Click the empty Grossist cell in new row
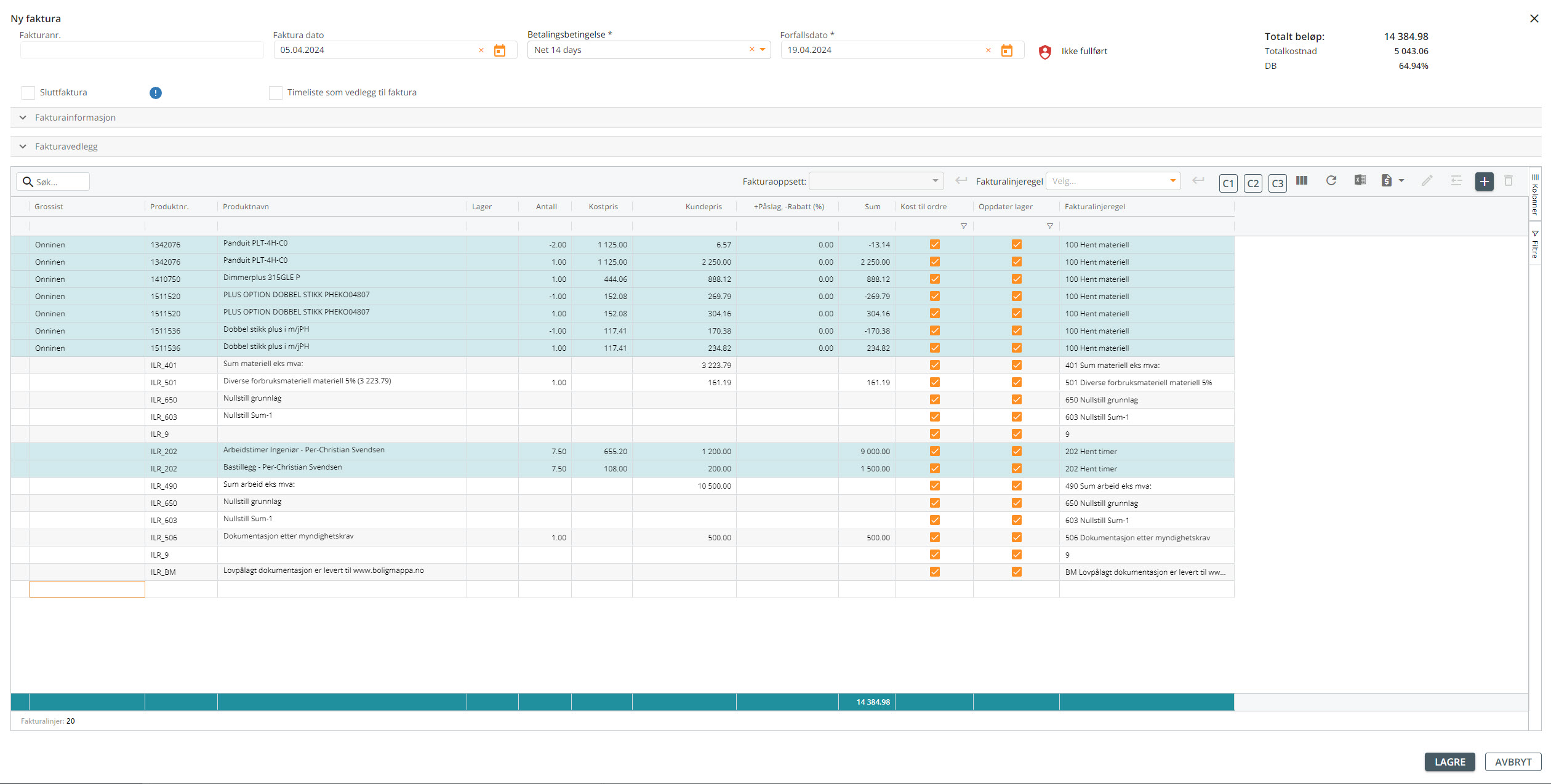The width and height of the screenshot is (1551, 784). (87, 590)
